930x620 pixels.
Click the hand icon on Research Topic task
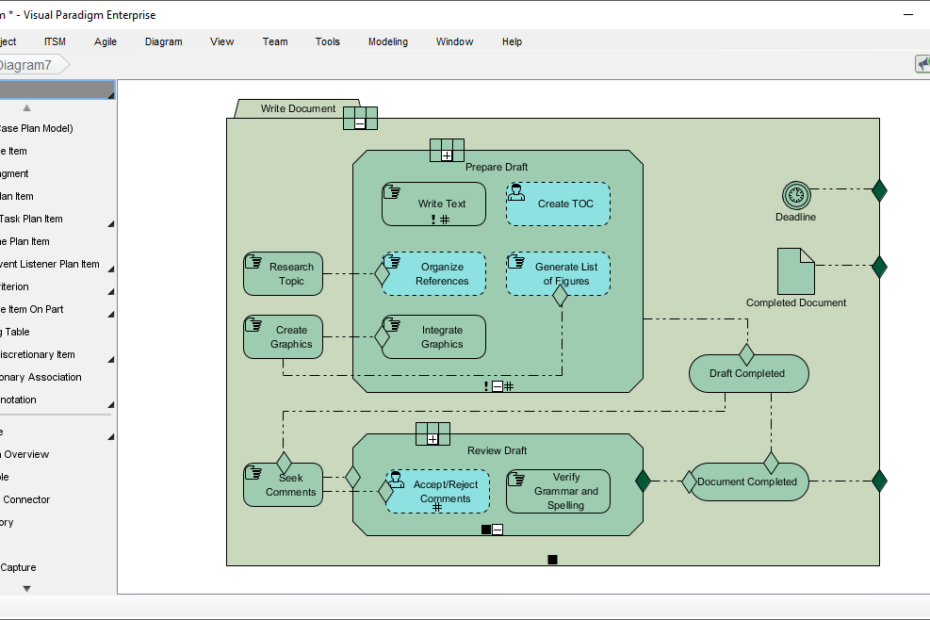[255, 262]
